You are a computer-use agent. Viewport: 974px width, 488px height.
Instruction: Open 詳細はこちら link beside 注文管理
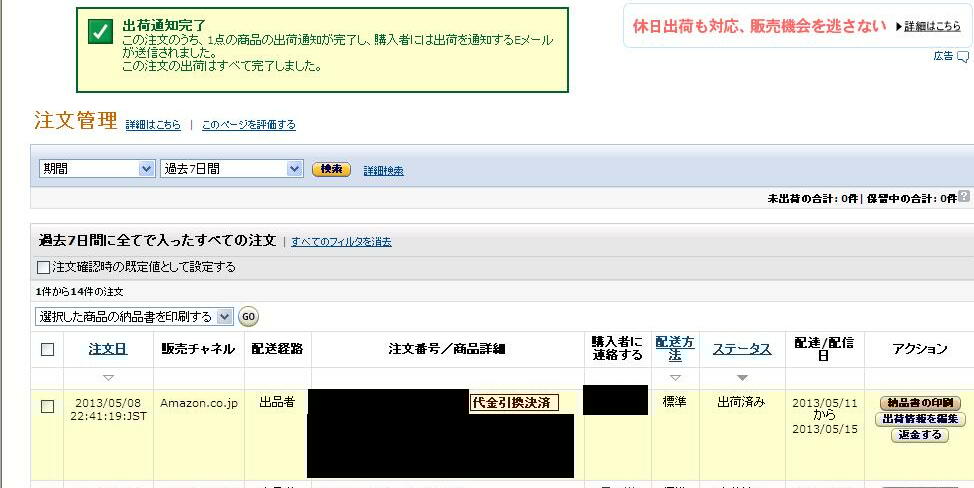coord(153,125)
